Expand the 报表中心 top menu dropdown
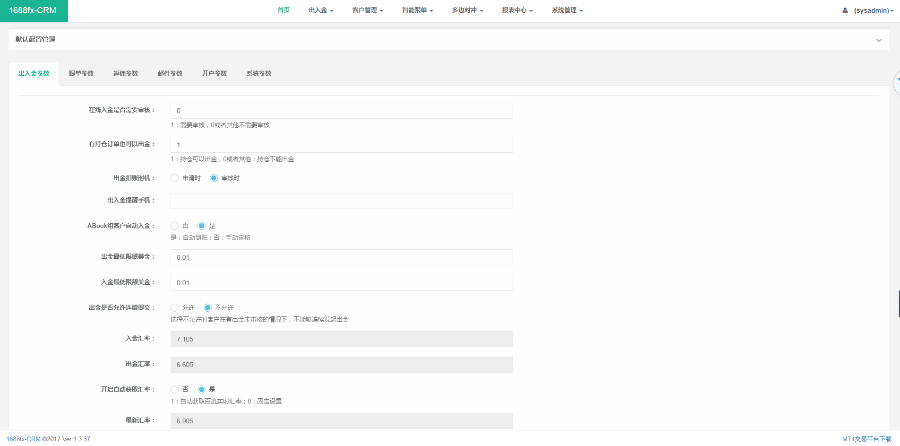Screen dimensions: 900x446 click(x=517, y=10)
